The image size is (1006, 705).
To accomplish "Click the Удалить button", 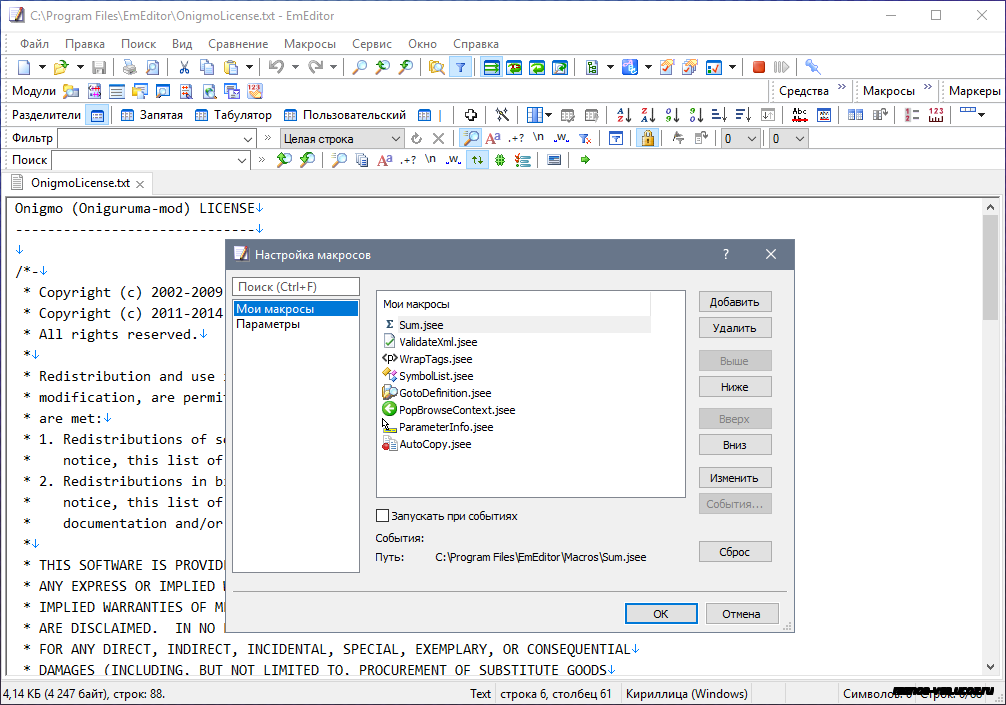I will tap(735, 328).
